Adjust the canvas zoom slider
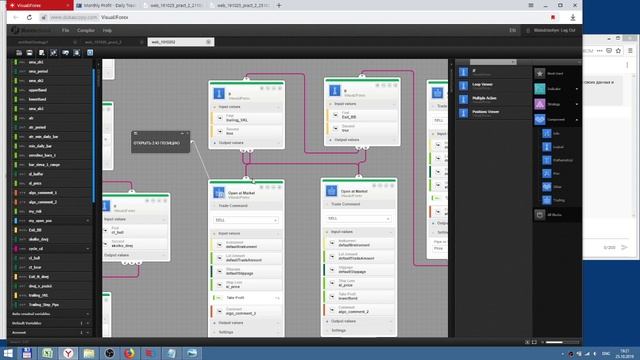The image size is (640, 360). 562,342
